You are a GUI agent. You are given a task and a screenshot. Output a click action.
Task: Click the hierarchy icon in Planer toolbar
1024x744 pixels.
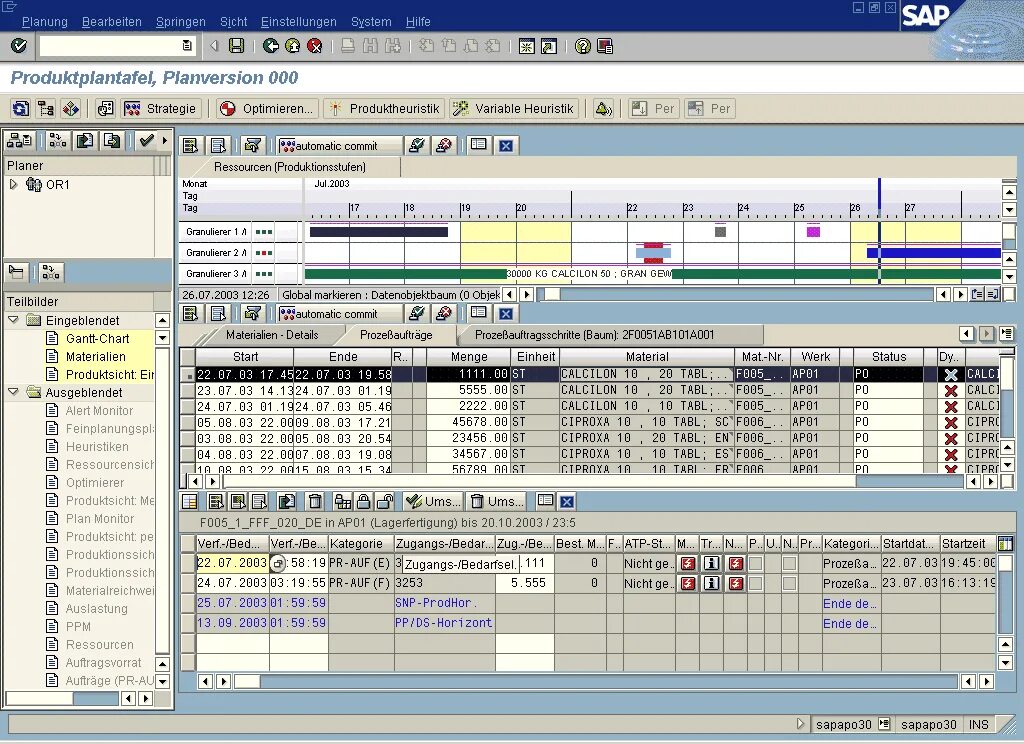pyautogui.click(x=20, y=140)
